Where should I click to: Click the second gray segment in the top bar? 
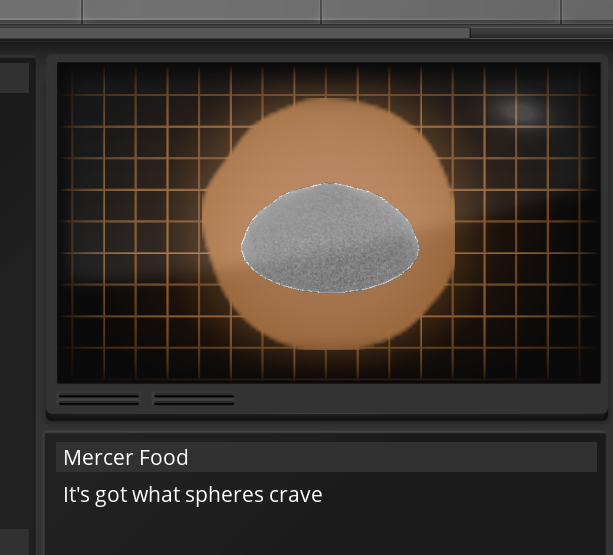click(x=202, y=11)
